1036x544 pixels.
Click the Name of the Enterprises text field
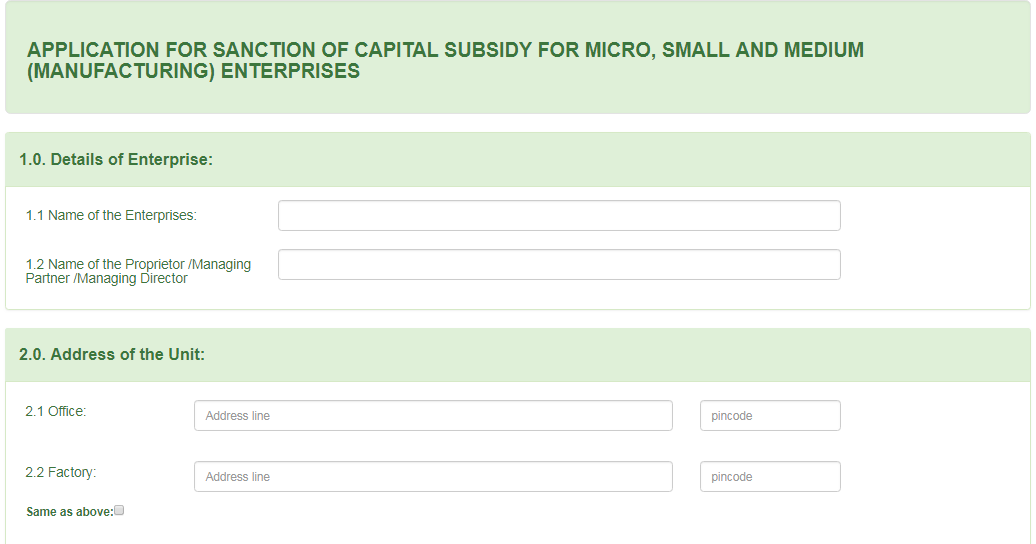tap(559, 216)
